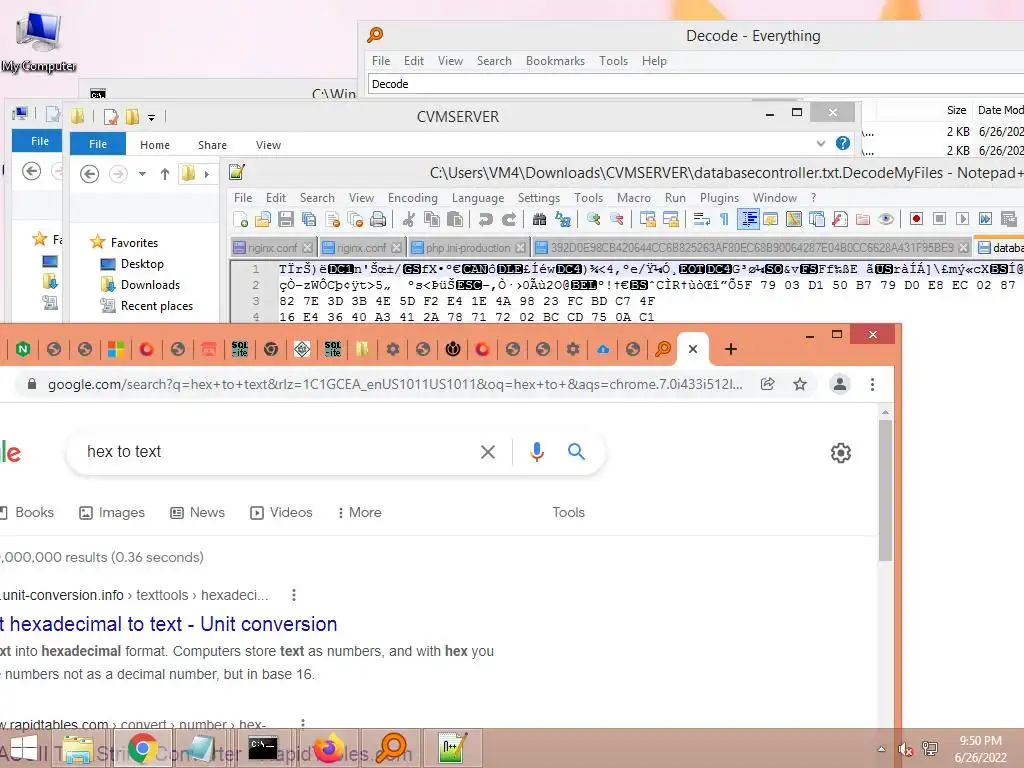
Task: Expand the More filter on Google results
Action: [x=359, y=513]
